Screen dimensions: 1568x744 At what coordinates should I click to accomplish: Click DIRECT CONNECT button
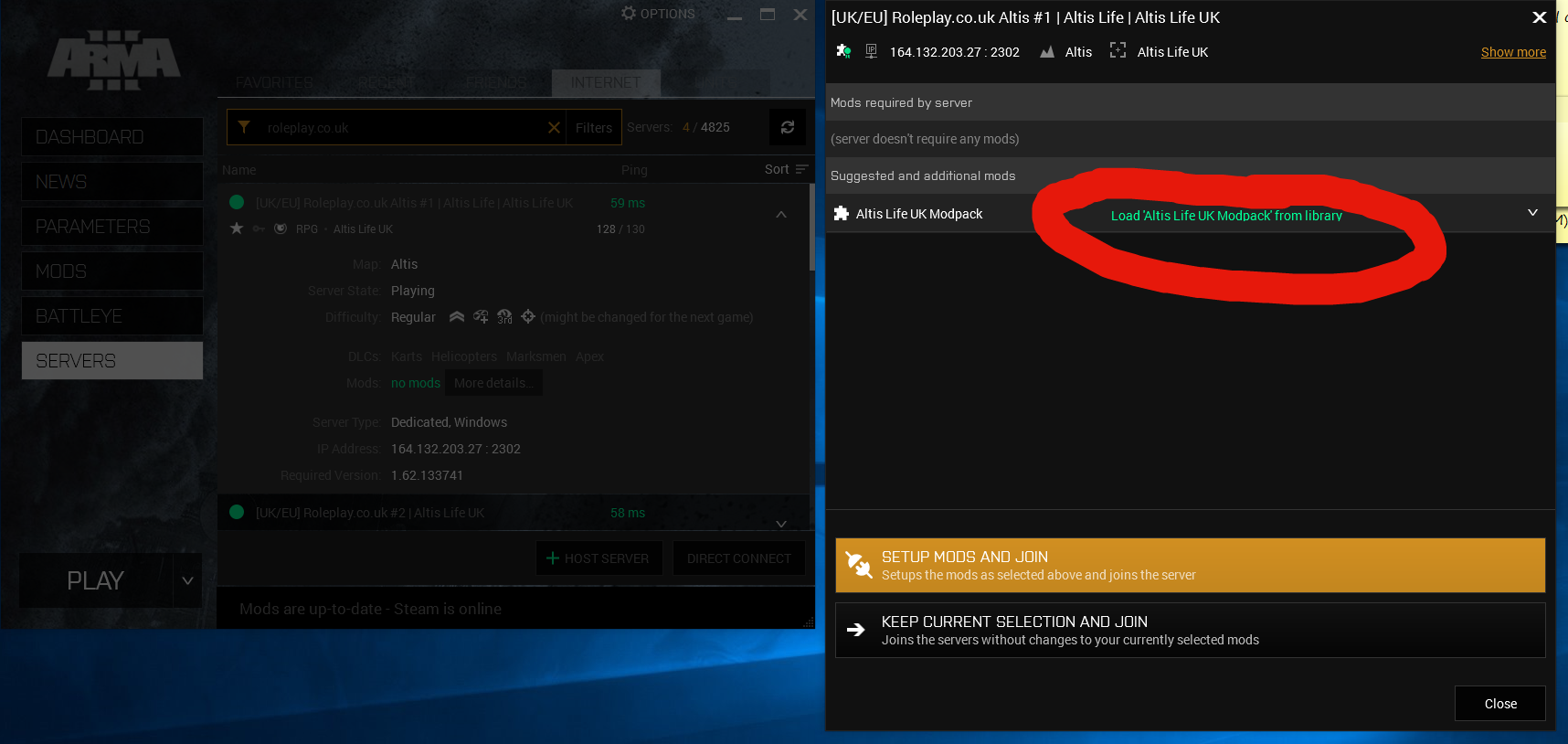(x=739, y=558)
